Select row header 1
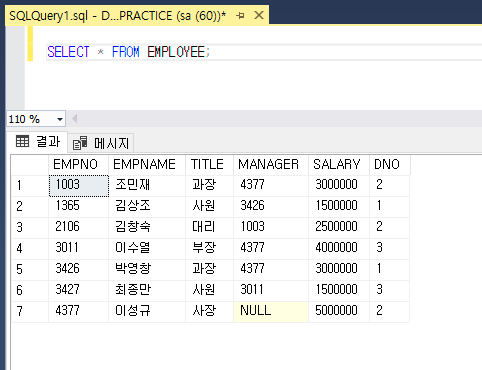The height and width of the screenshot is (370, 482). click(x=30, y=186)
